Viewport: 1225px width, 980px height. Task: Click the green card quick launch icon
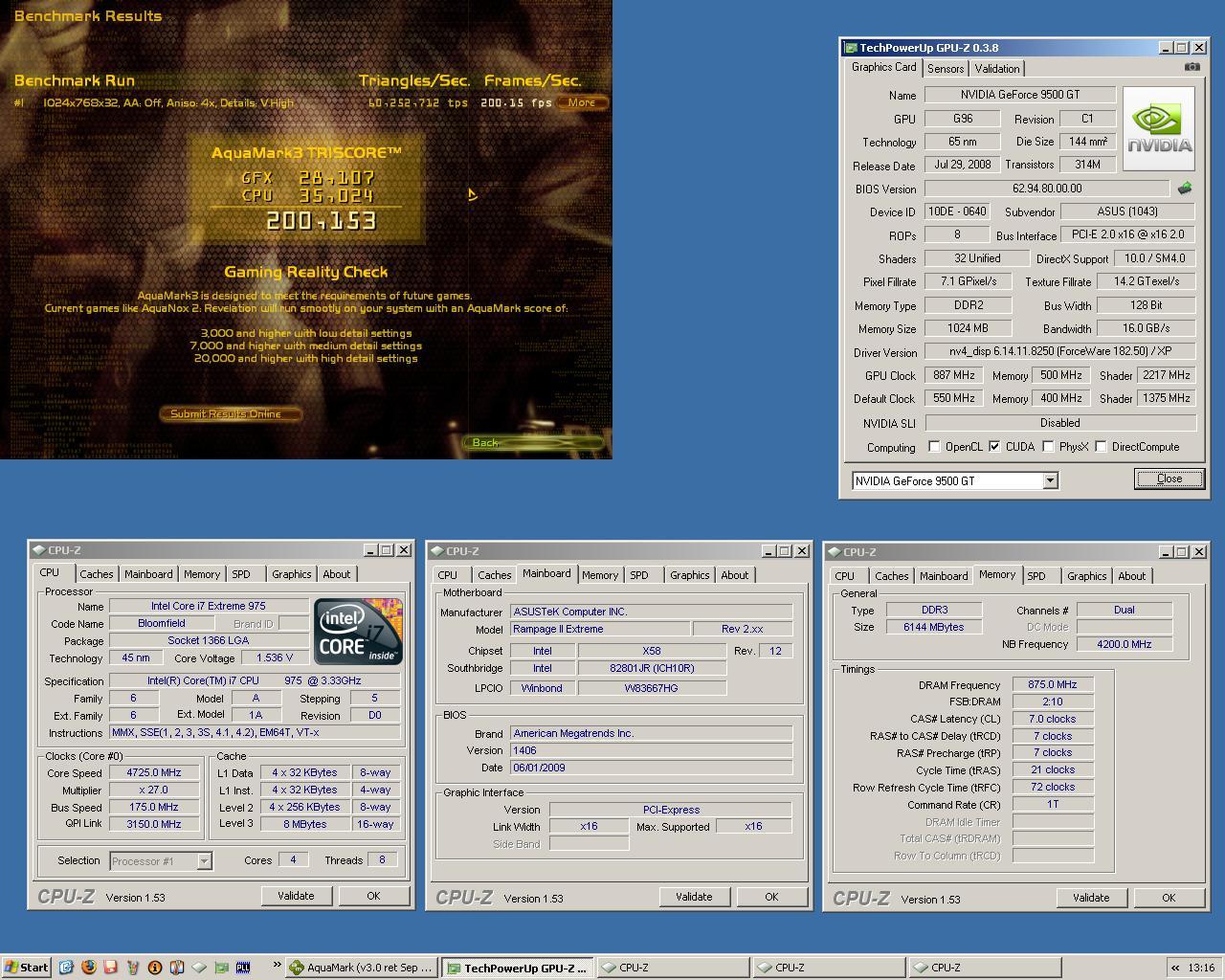pos(221,968)
